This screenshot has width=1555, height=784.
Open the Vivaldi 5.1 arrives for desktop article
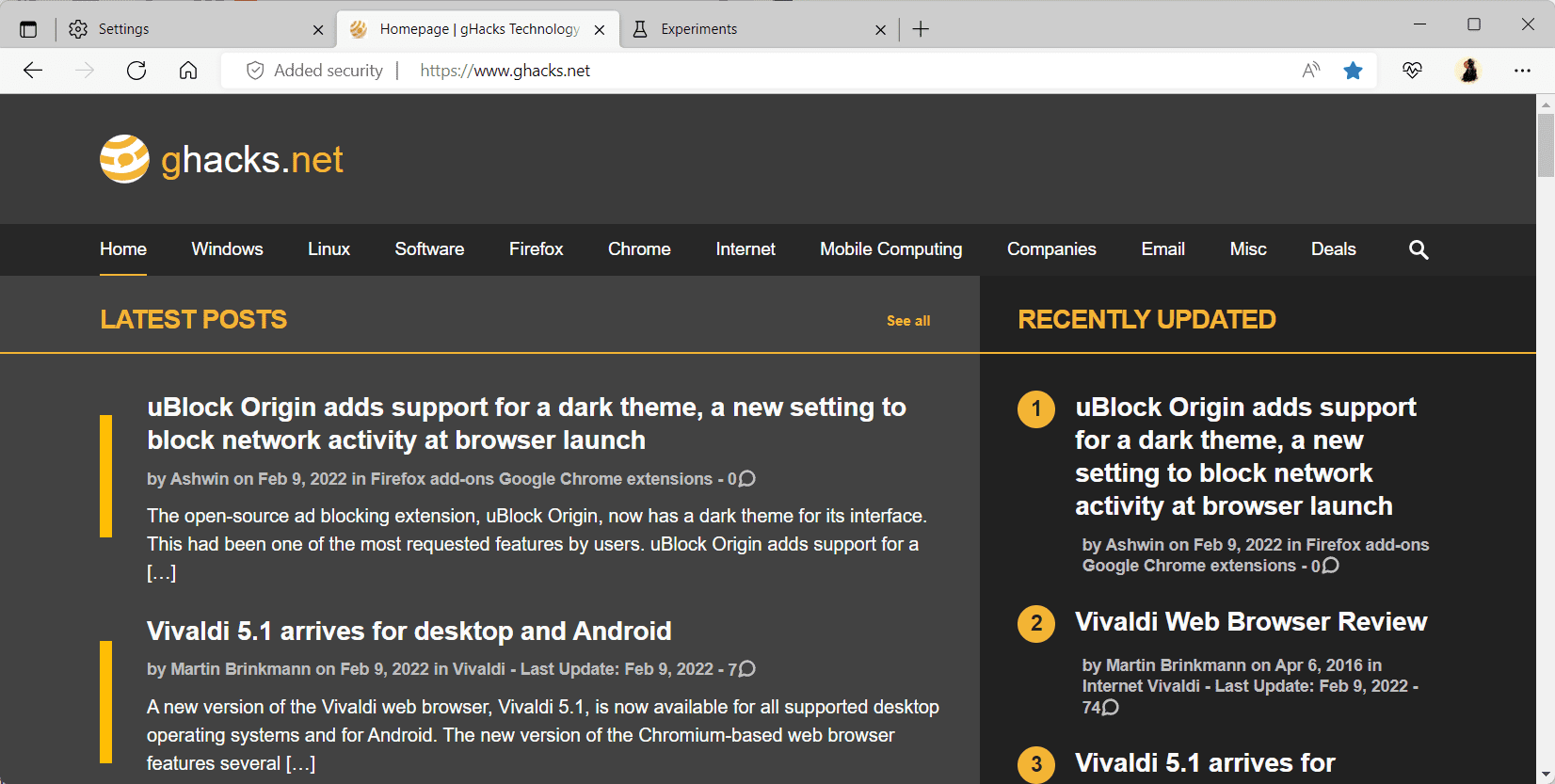click(x=409, y=631)
